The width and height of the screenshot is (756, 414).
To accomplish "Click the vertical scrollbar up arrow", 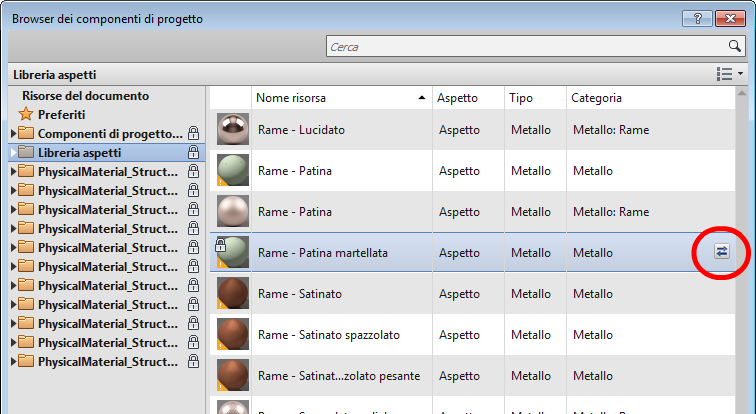I will tap(741, 94).
